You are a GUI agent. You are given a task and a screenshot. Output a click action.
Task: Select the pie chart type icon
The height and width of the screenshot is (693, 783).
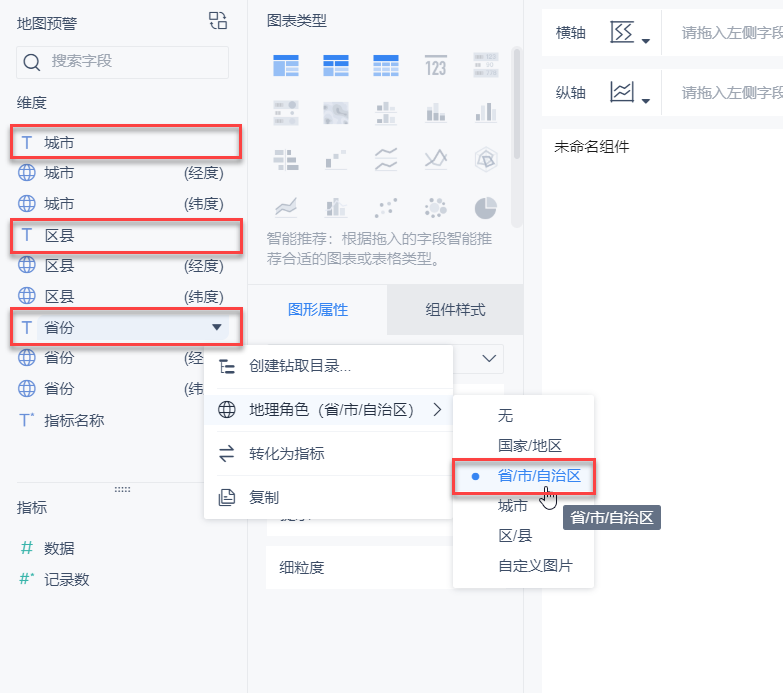[485, 207]
